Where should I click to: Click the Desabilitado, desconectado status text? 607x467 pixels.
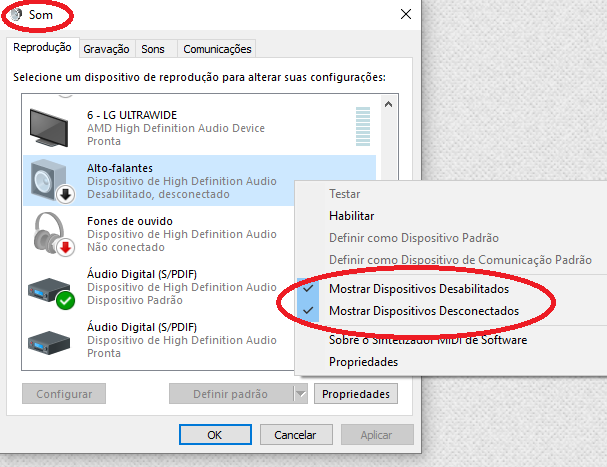click(x=158, y=194)
